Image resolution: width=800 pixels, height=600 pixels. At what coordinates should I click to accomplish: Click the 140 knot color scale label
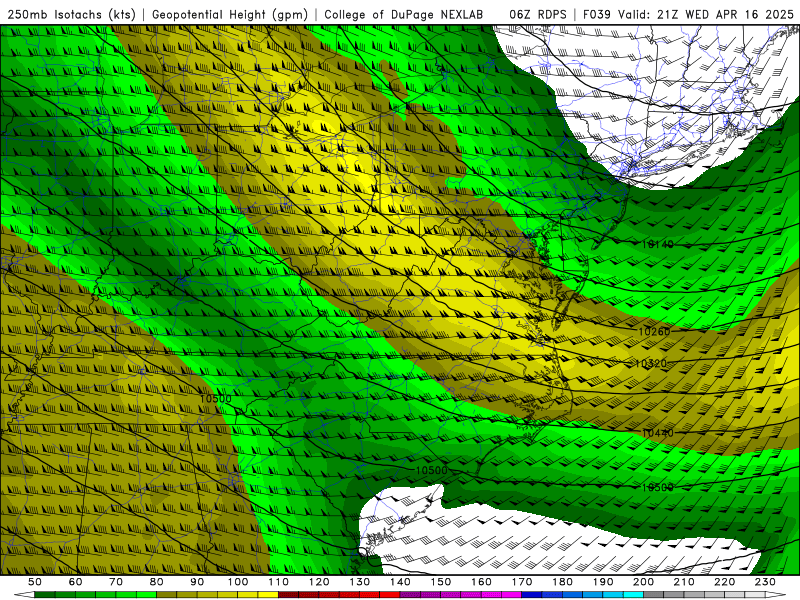[400, 582]
